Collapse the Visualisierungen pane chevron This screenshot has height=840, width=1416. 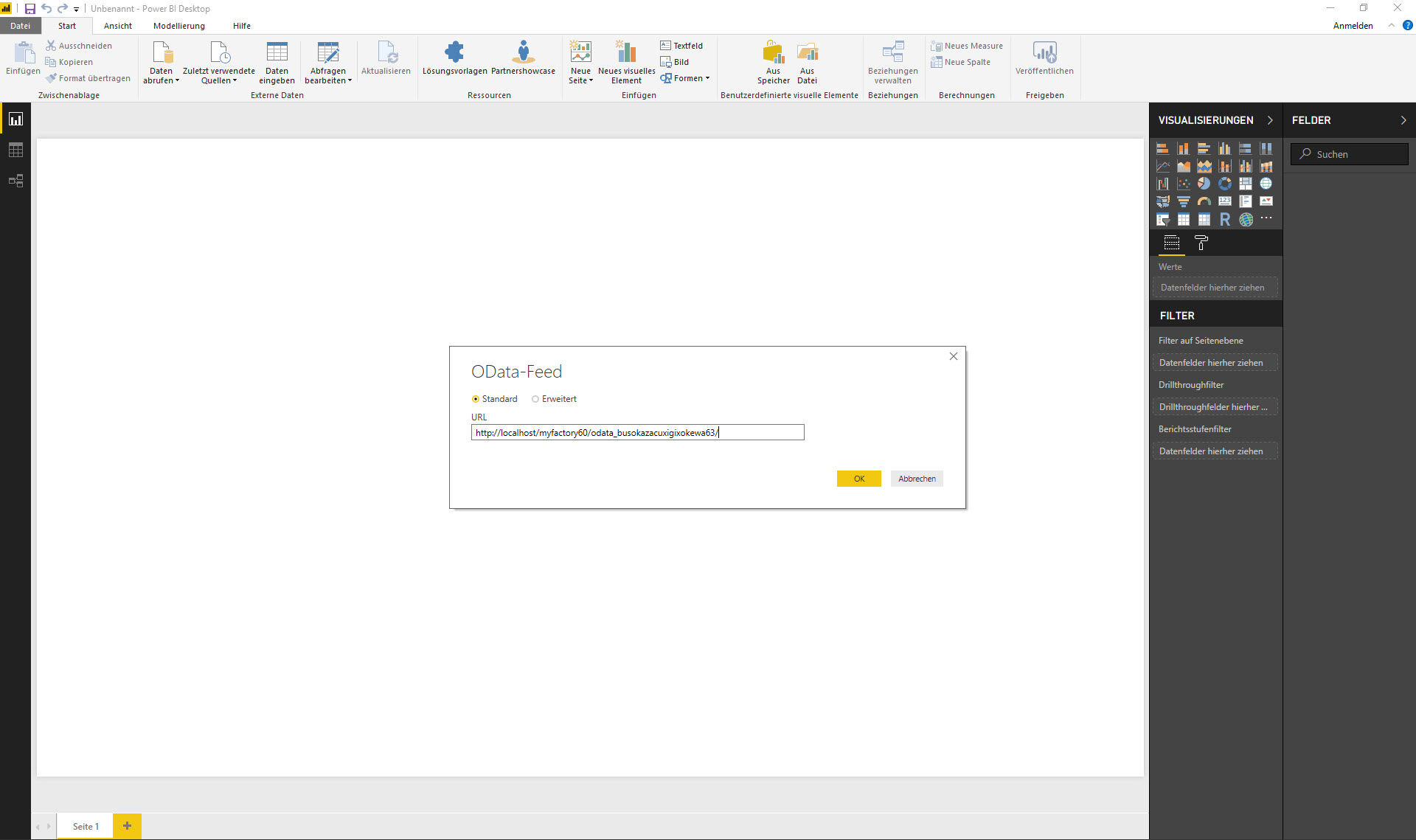point(1269,120)
